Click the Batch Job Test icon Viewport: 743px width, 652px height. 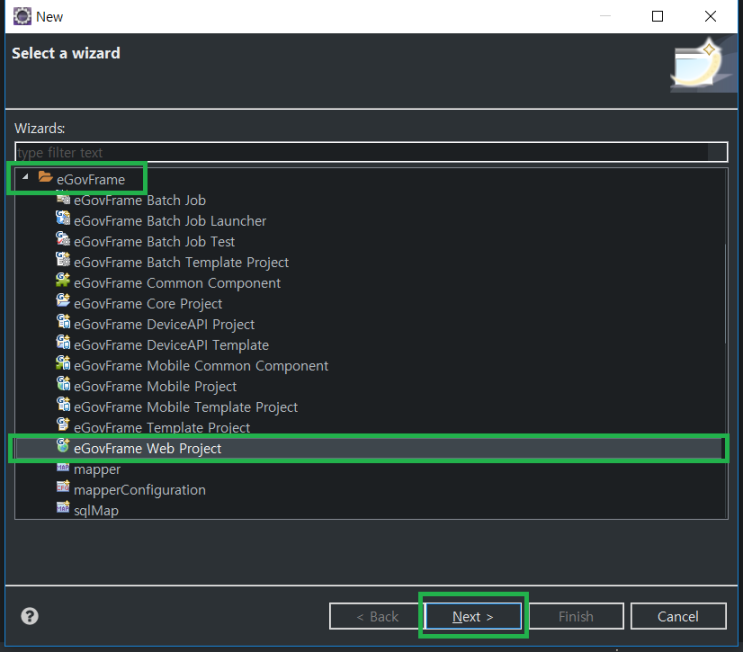pyautogui.click(x=63, y=239)
